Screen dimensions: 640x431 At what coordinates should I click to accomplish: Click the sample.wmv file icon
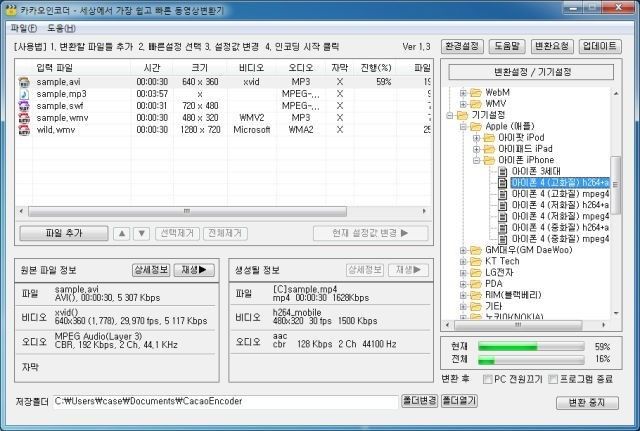tap(24, 118)
